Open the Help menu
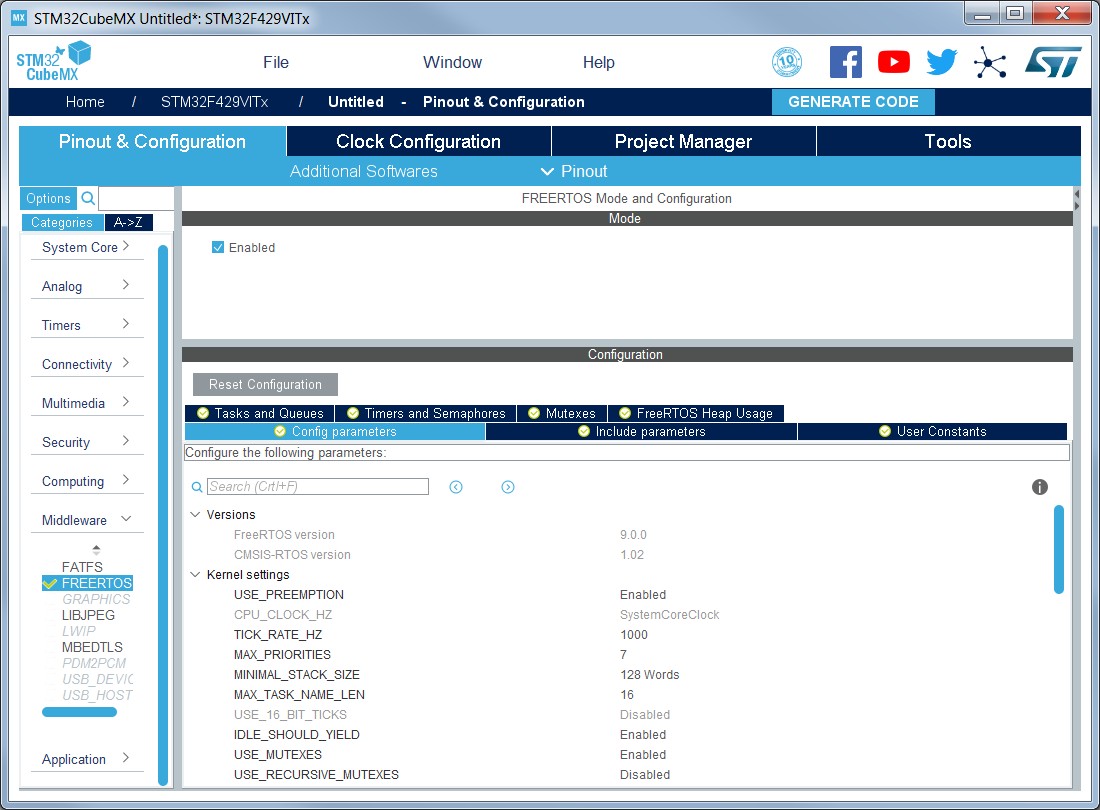 coord(598,62)
